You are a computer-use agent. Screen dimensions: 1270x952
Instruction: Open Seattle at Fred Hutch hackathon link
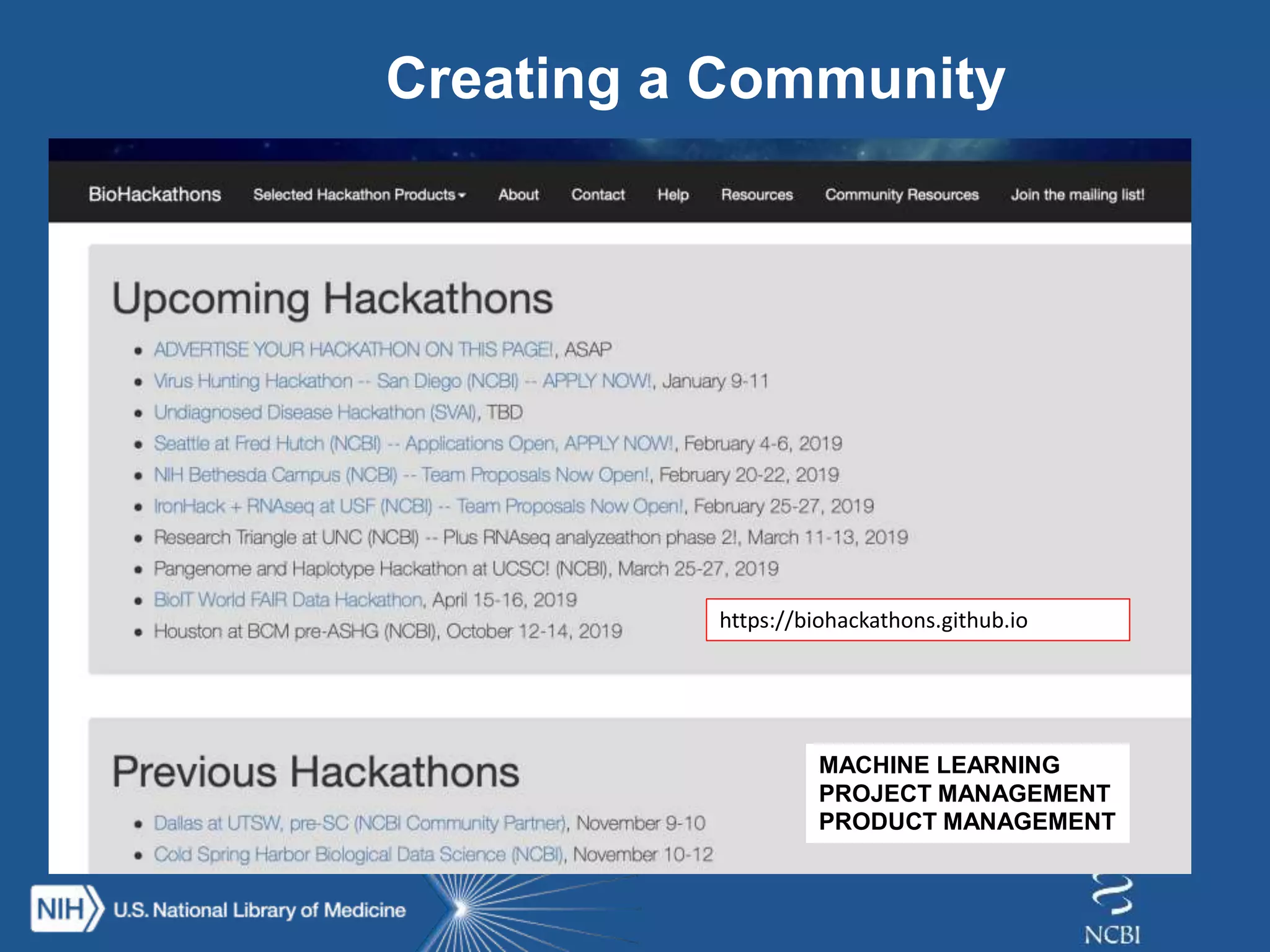coord(413,443)
